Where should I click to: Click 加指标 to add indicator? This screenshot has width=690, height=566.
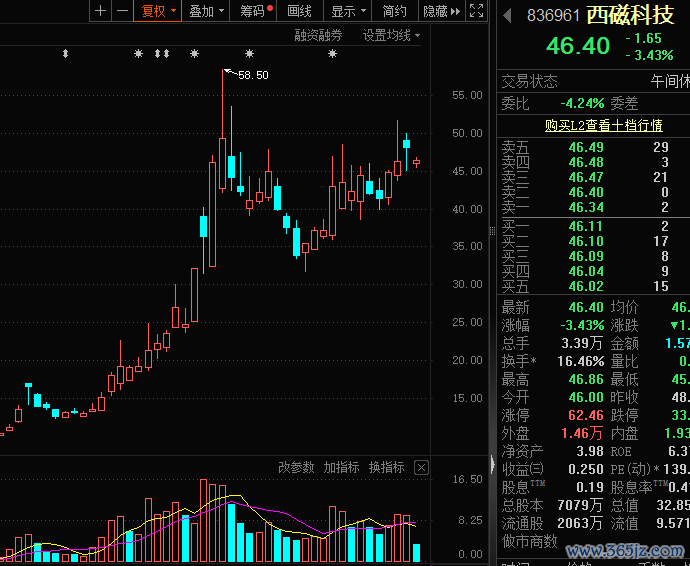[x=341, y=467]
